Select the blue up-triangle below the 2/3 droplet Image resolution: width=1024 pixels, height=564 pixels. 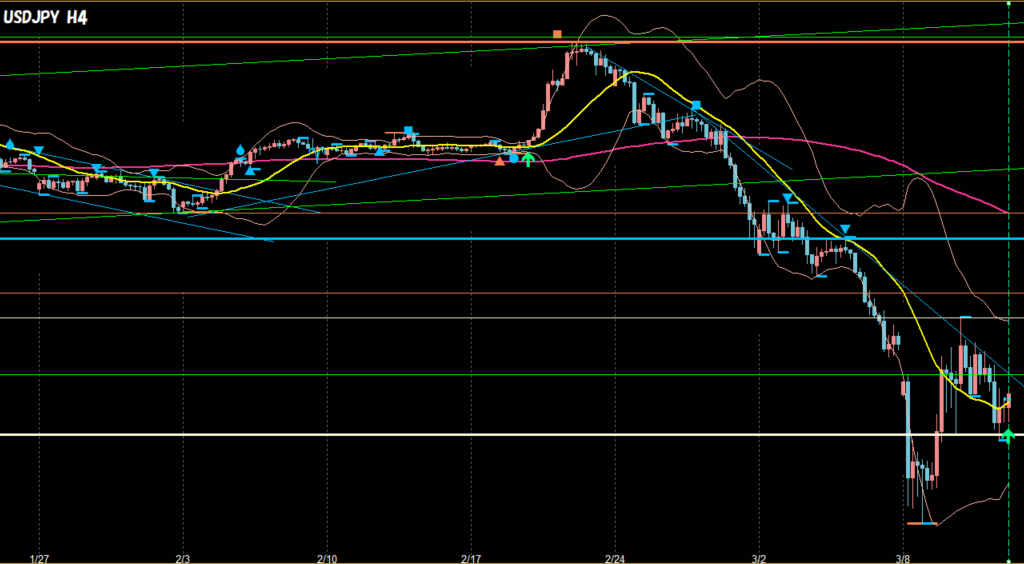(x=249, y=171)
